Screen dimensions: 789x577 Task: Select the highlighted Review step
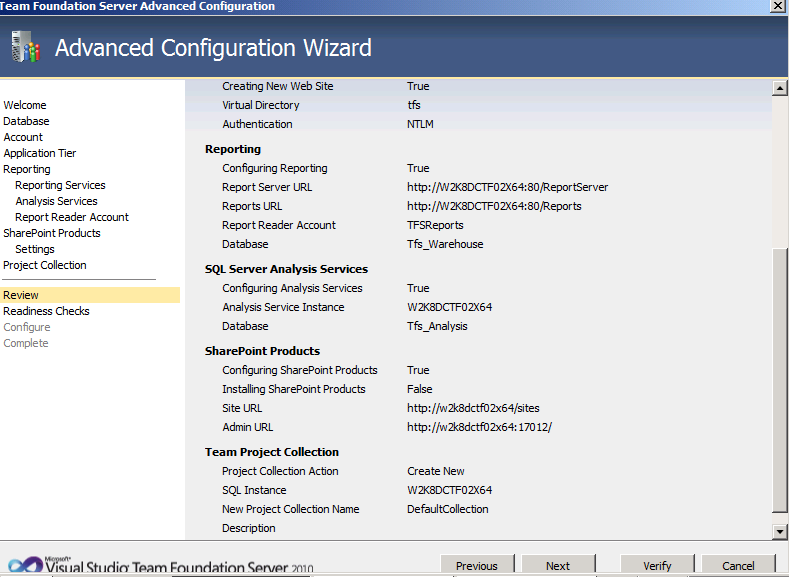pyautogui.click(x=90, y=295)
